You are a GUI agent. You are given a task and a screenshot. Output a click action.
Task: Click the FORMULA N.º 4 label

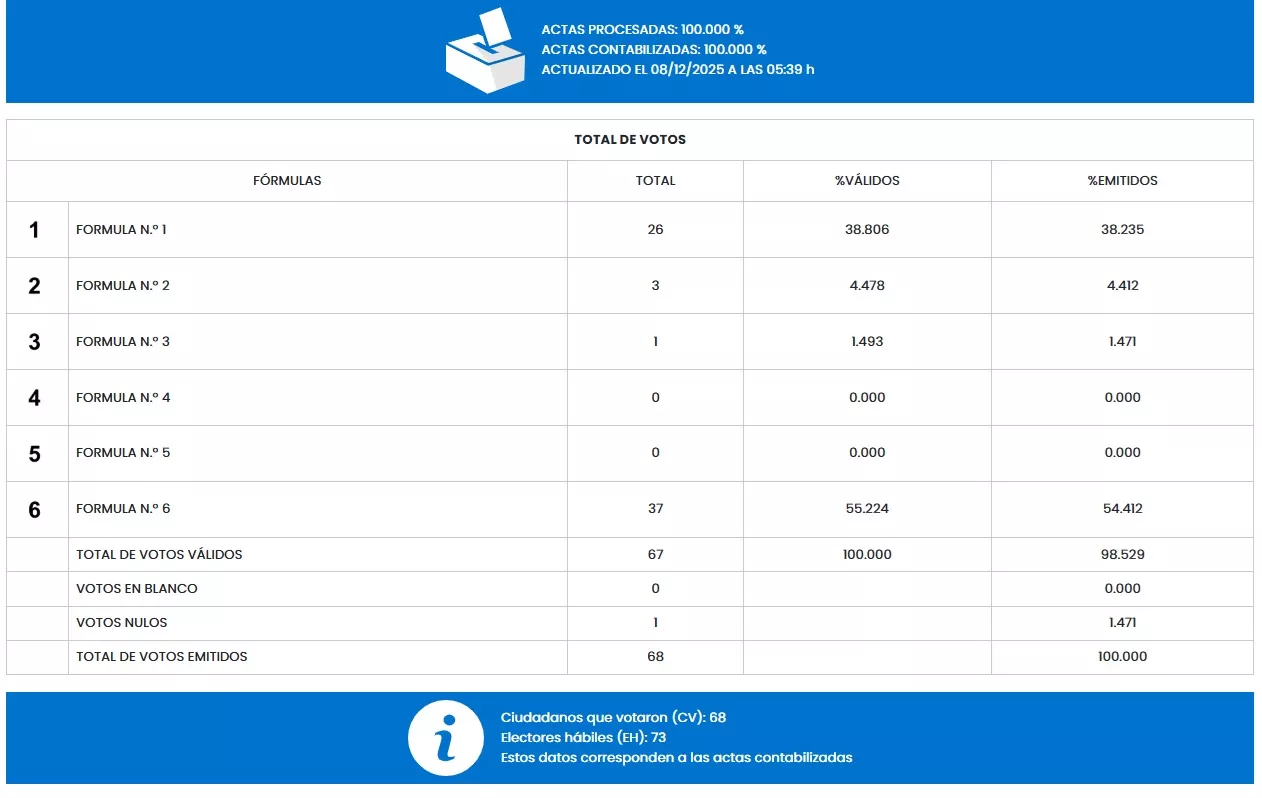pyautogui.click(x=123, y=398)
